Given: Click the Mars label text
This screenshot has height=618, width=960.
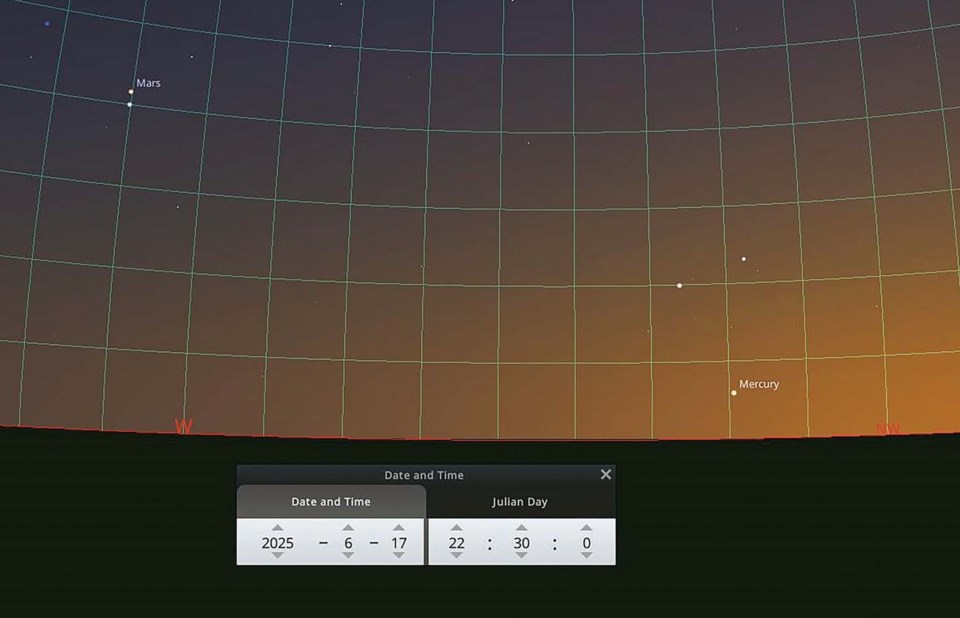Looking at the screenshot, I should point(148,83).
